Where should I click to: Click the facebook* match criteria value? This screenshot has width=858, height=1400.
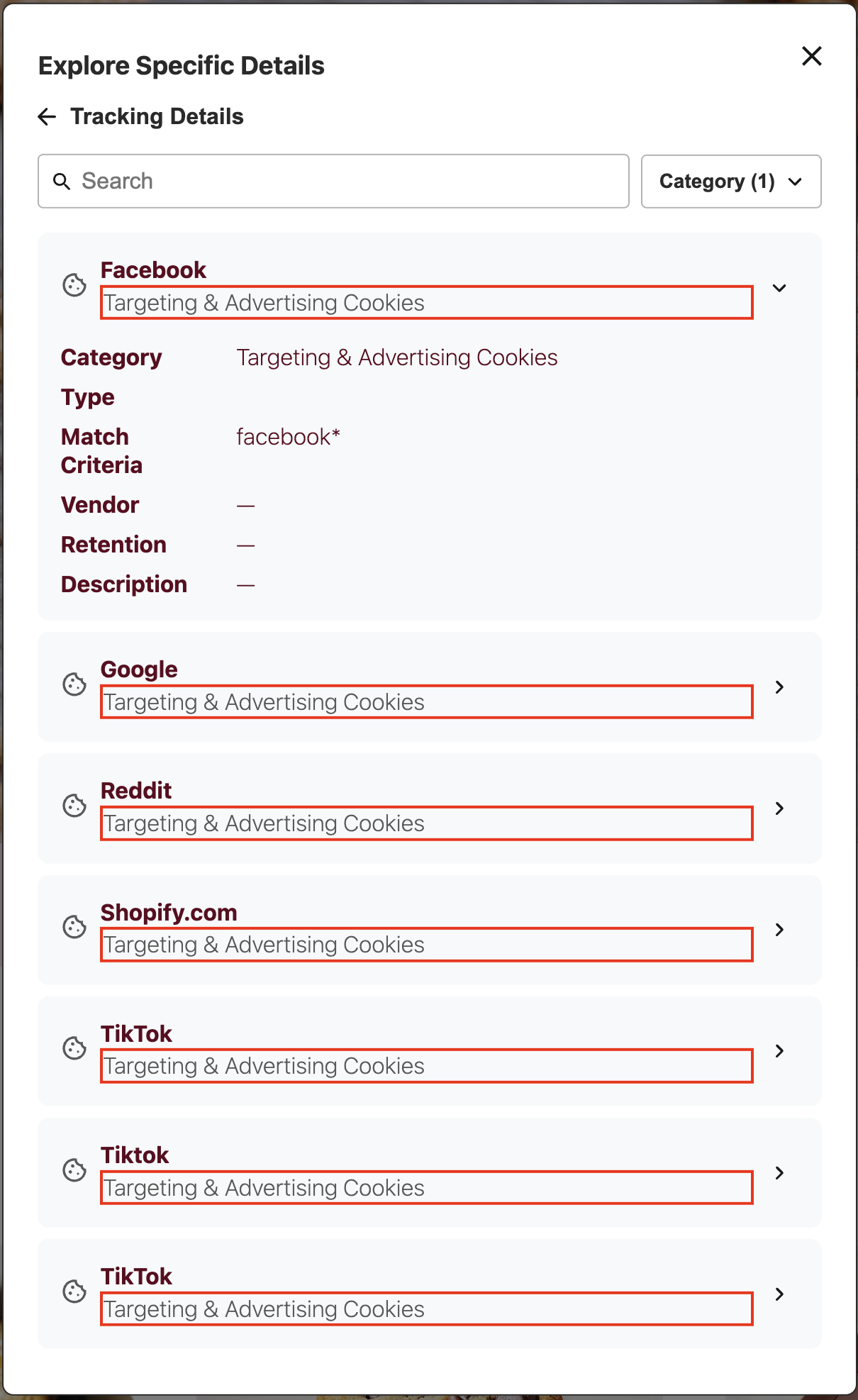click(x=288, y=437)
